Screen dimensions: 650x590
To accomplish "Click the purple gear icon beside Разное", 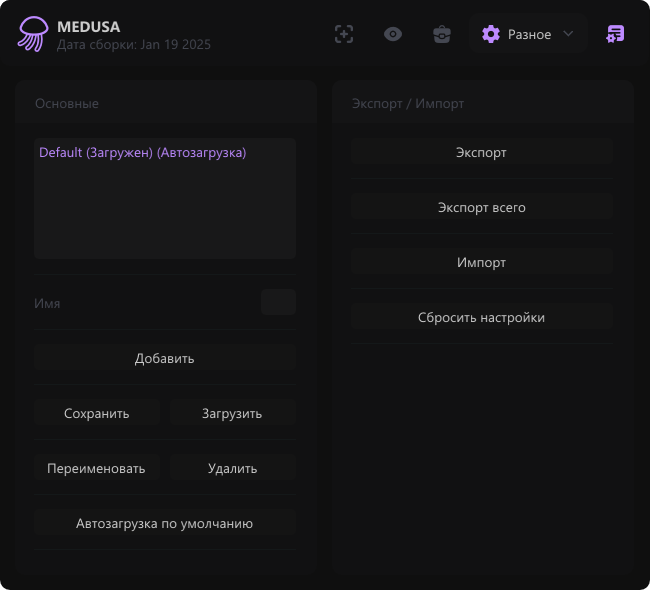I will 490,34.
